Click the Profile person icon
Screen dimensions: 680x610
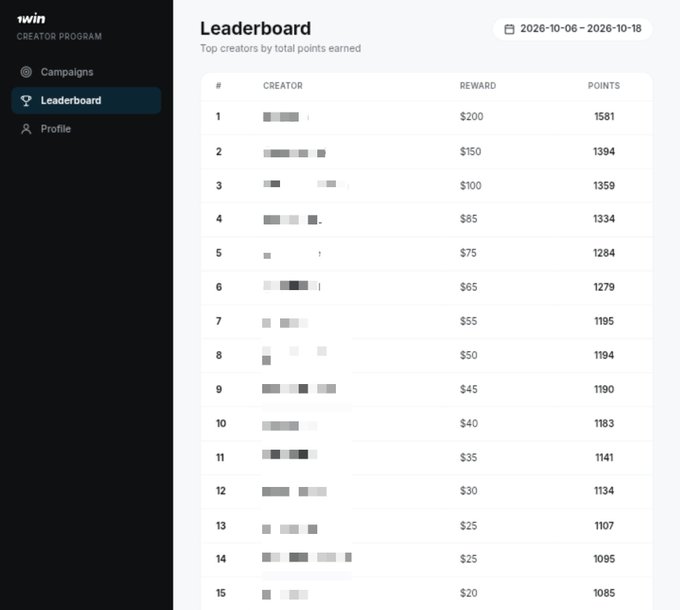26,129
